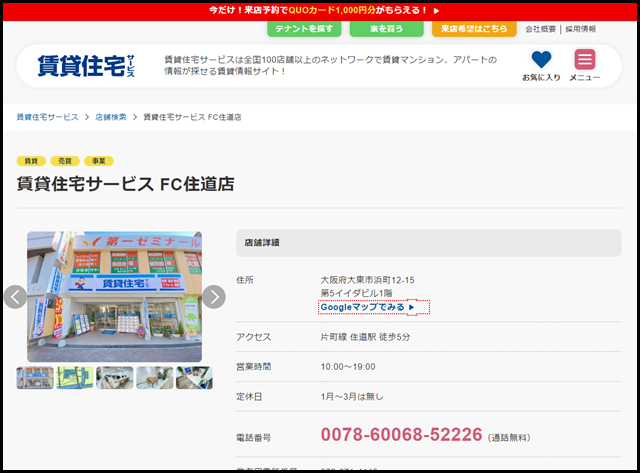Select the fourth thumbnail with table
This screenshot has width=640, height=473.
coord(154,378)
